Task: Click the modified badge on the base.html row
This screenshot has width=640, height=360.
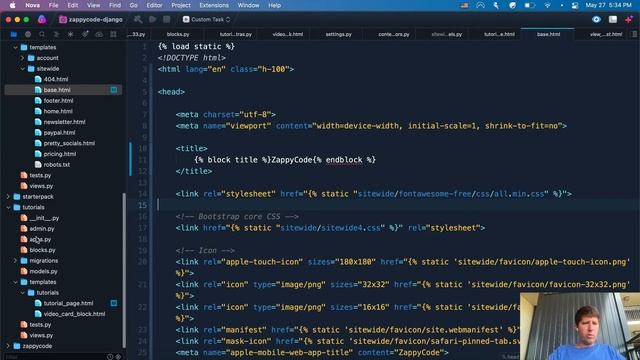Action: pos(114,90)
